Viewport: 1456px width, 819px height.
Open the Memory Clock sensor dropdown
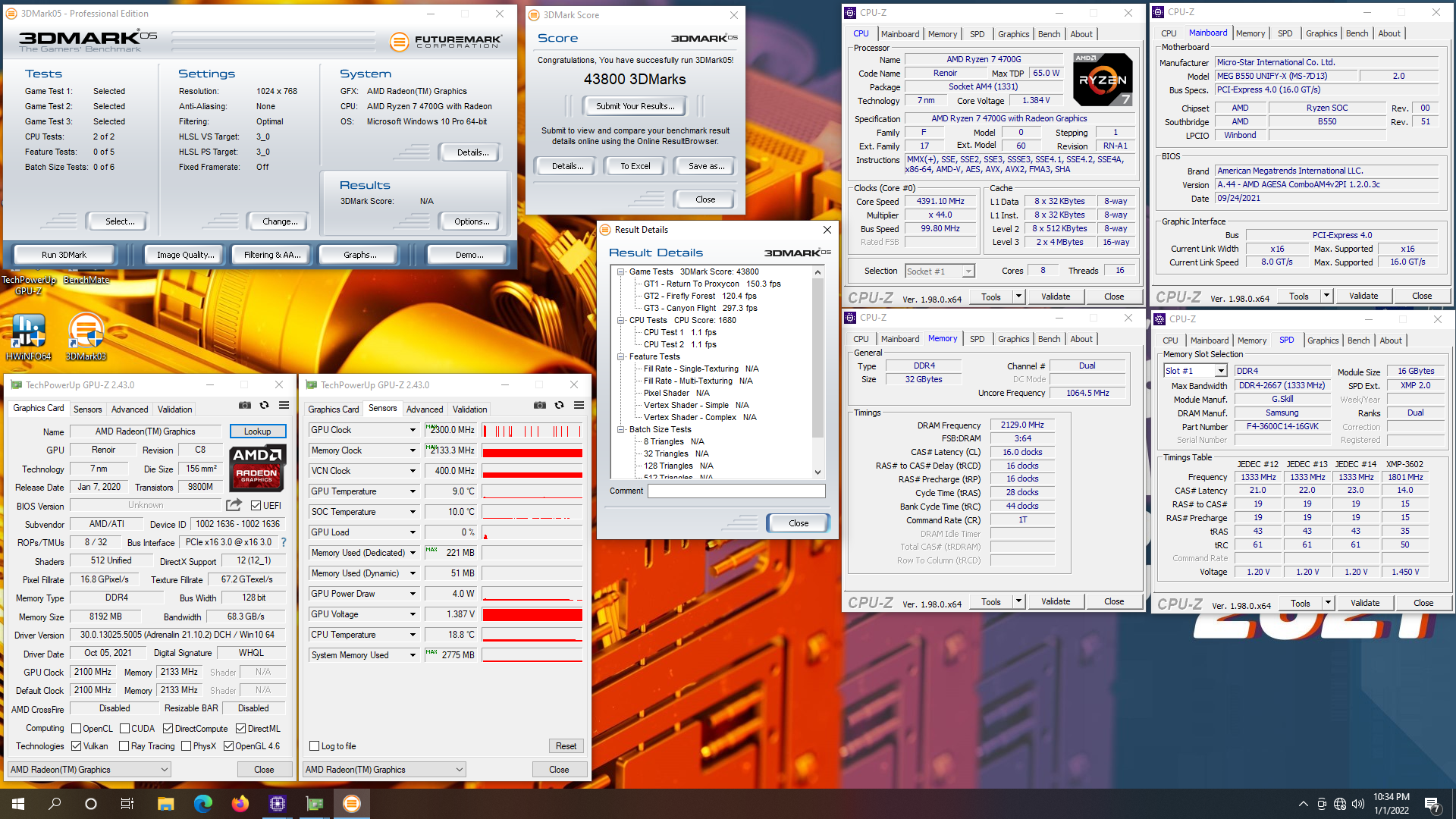coord(413,450)
